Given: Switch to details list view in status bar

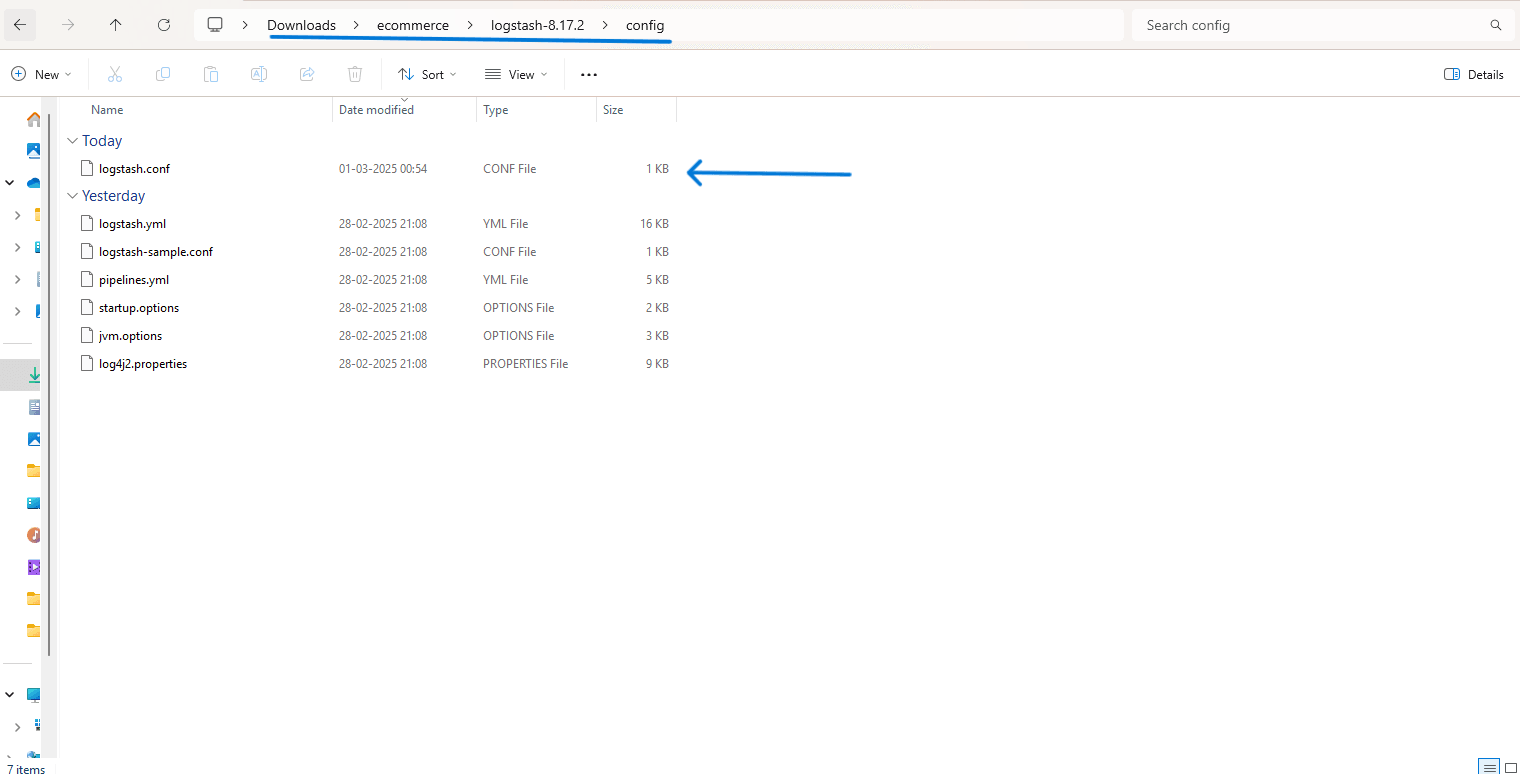Looking at the screenshot, I should [x=1489, y=767].
